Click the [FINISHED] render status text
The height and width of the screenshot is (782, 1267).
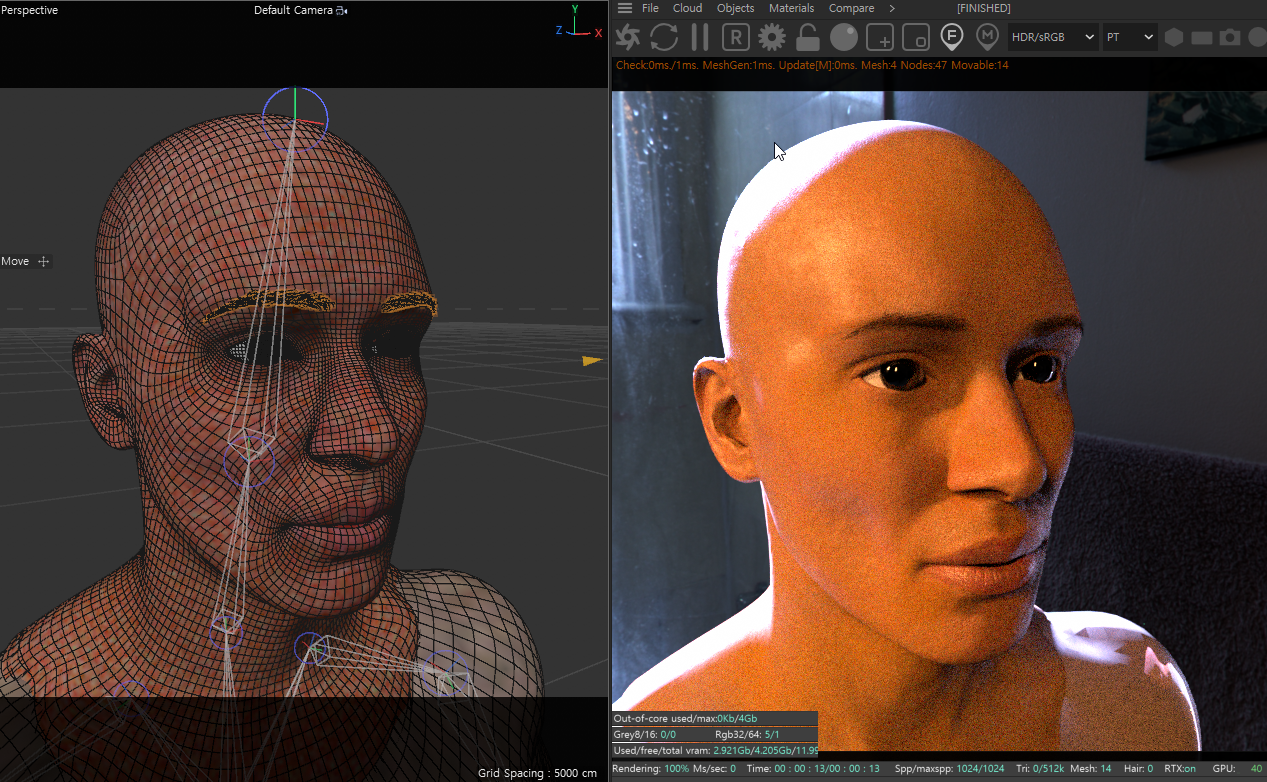click(983, 8)
